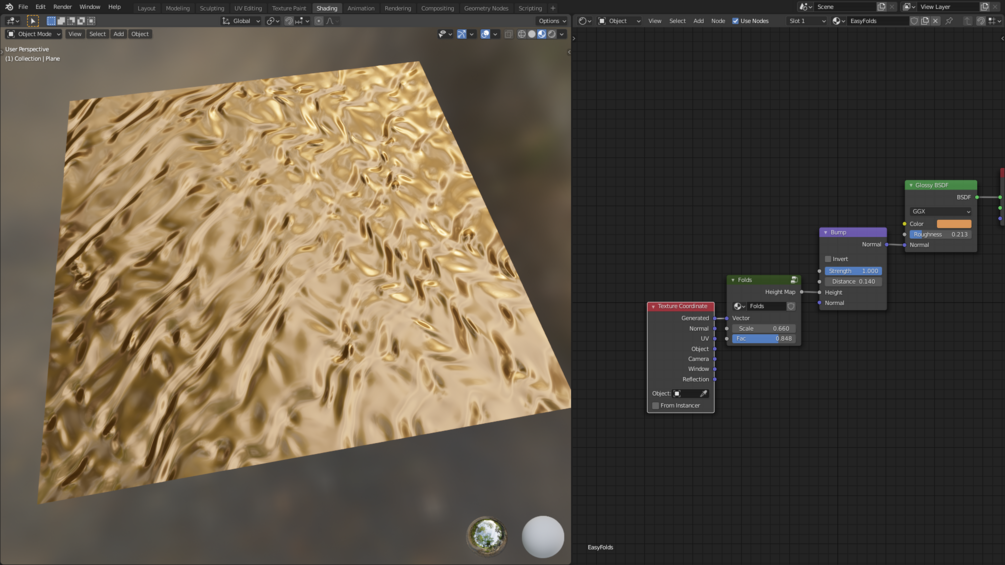
Task: Switch to material preview shading
Action: [x=542, y=34]
